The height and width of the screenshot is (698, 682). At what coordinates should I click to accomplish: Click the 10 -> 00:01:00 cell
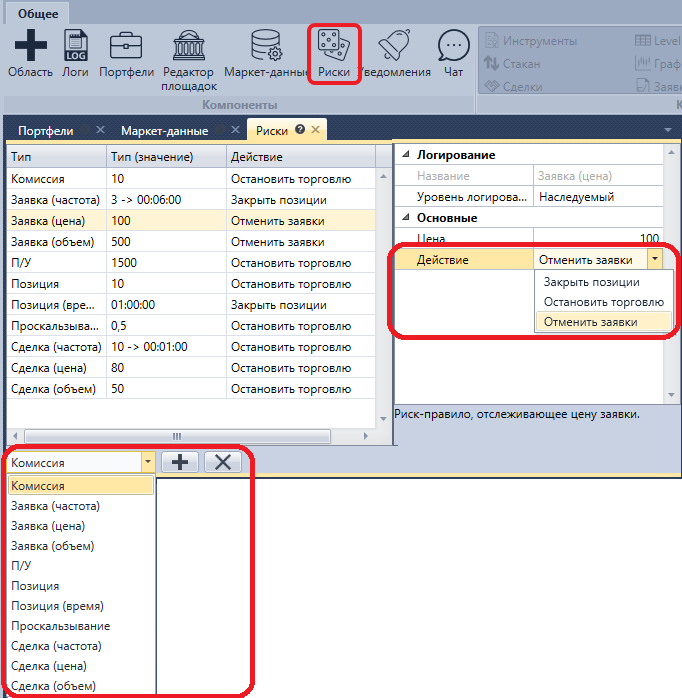point(166,347)
